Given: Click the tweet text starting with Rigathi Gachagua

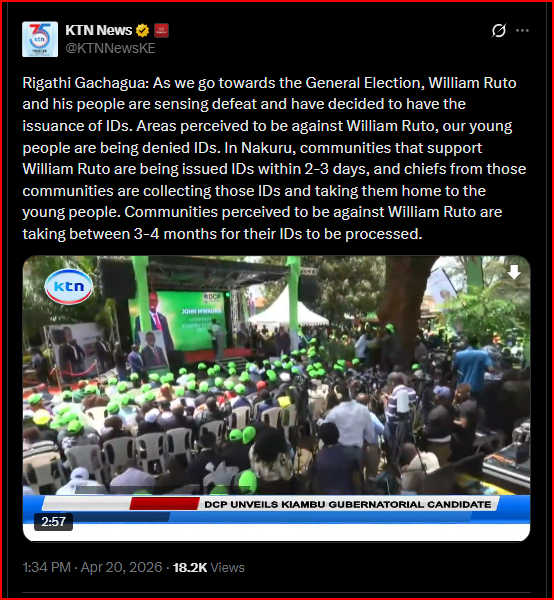Looking at the screenshot, I should pos(274,158).
